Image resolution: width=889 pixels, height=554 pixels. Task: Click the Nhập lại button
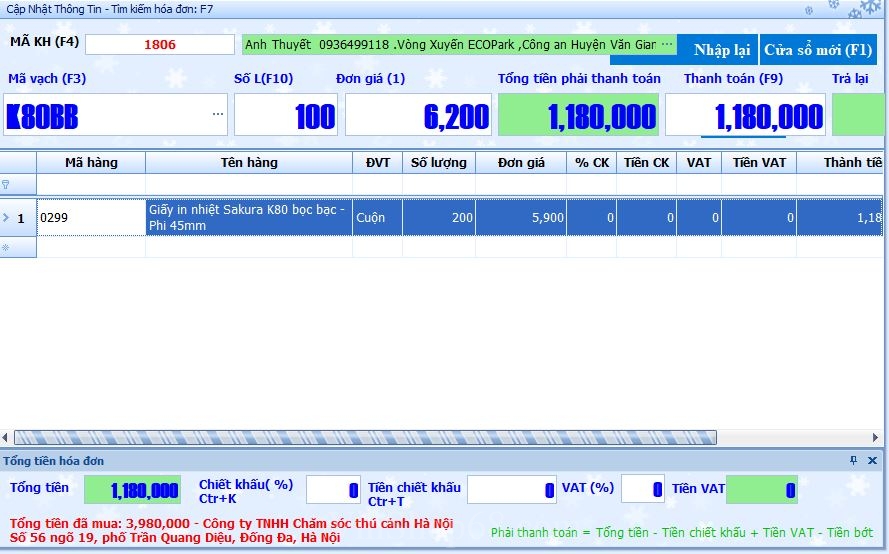[x=721, y=50]
